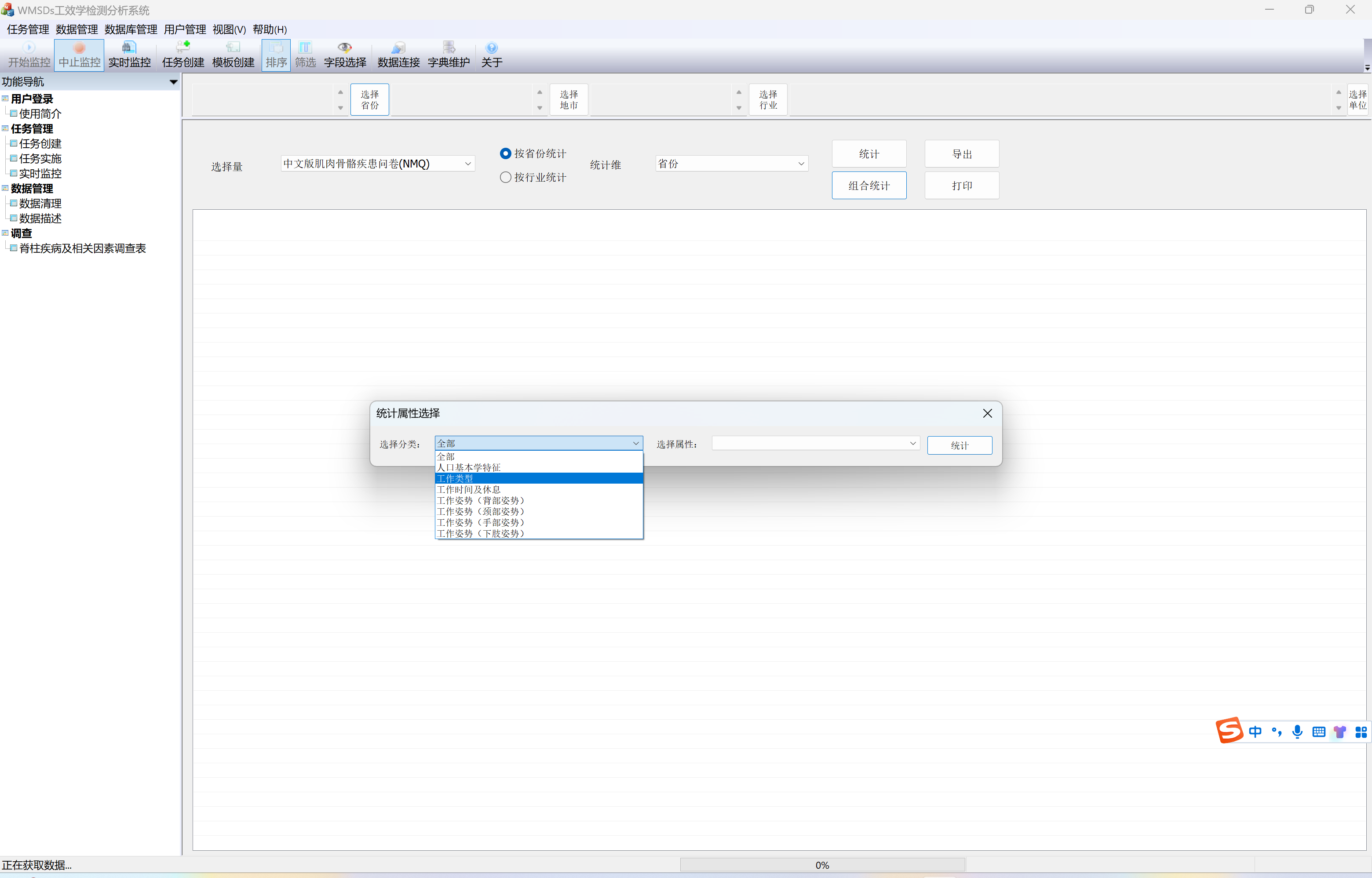Click the 组合统计 button

pos(869,185)
